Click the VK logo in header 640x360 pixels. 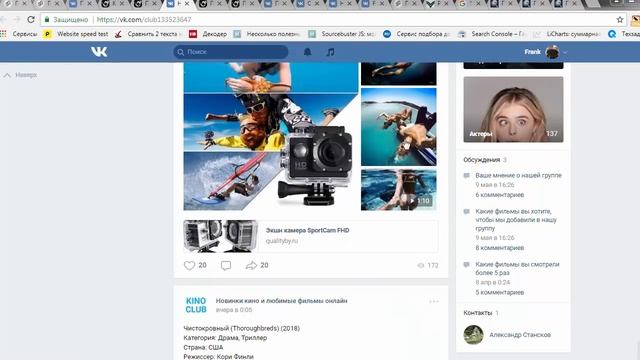pyautogui.click(x=99, y=52)
